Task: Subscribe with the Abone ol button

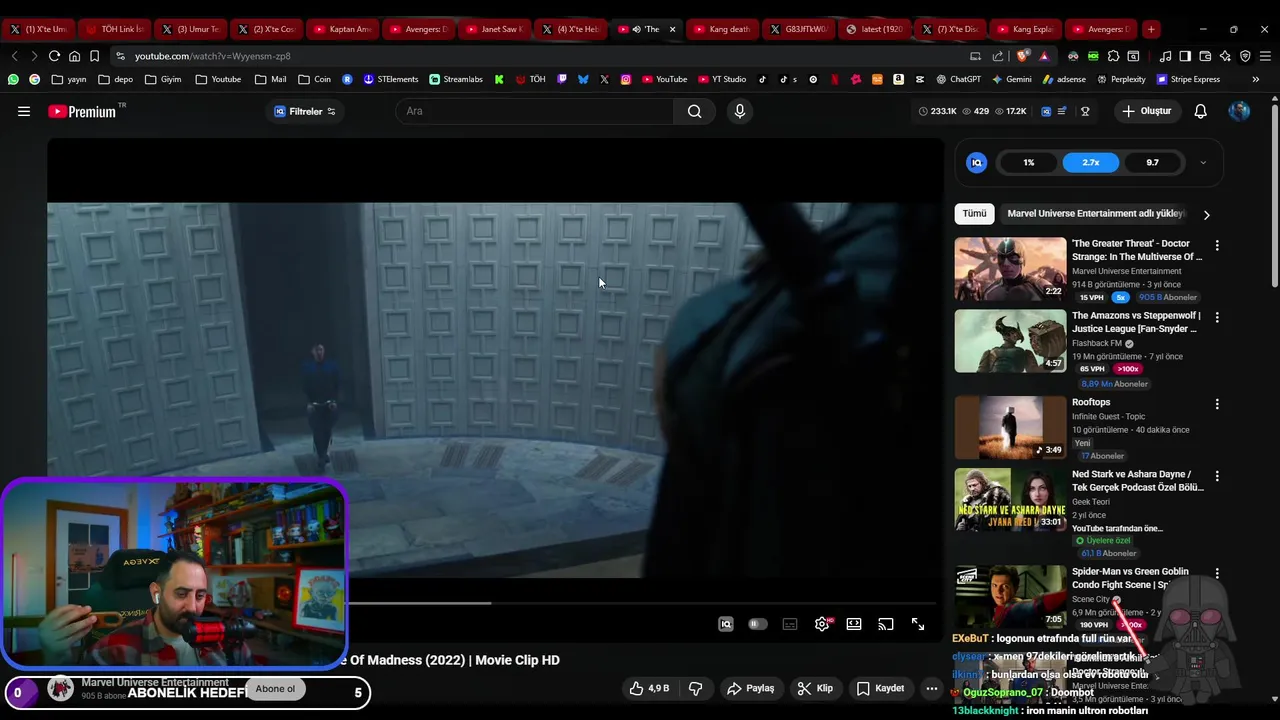Action: 275,689
